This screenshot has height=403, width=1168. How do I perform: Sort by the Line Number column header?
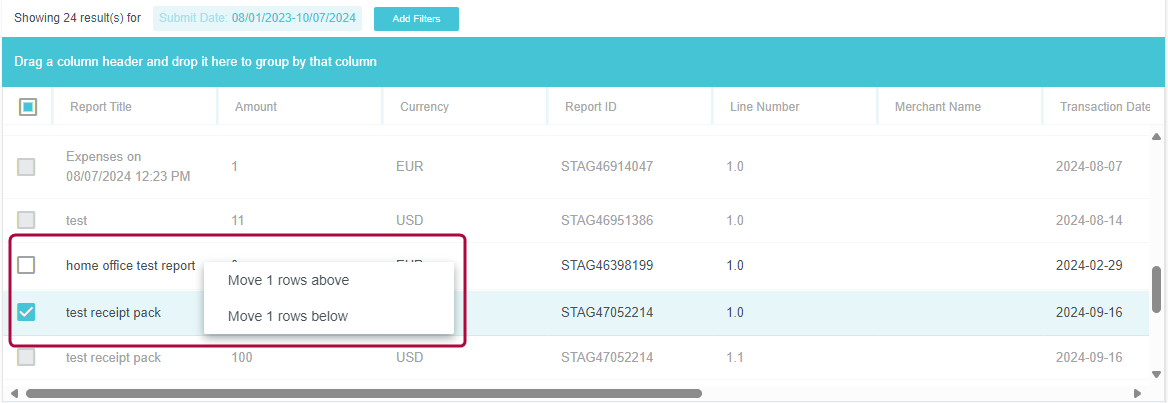pos(764,107)
